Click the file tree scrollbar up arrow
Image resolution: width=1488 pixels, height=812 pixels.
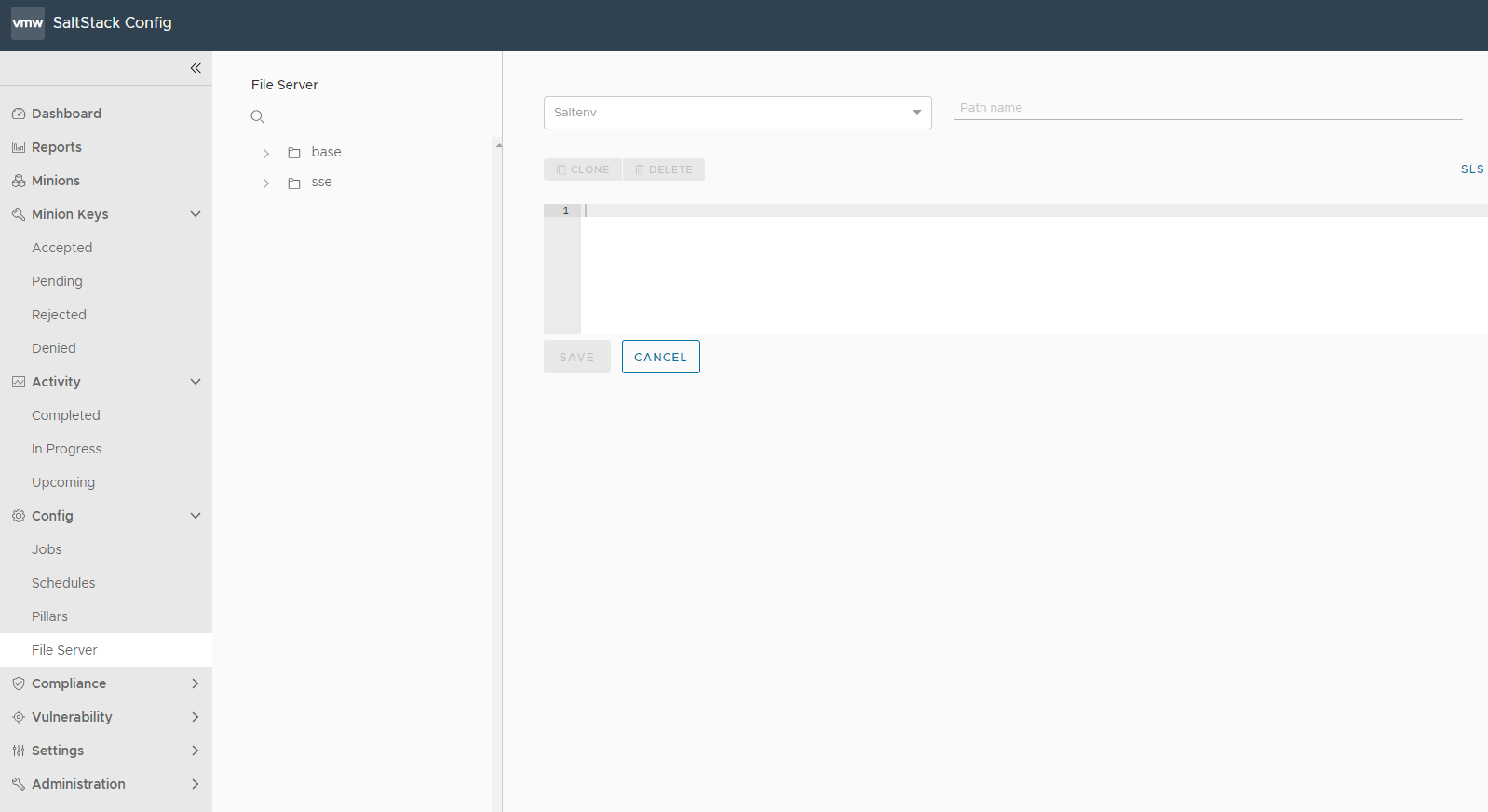click(498, 145)
